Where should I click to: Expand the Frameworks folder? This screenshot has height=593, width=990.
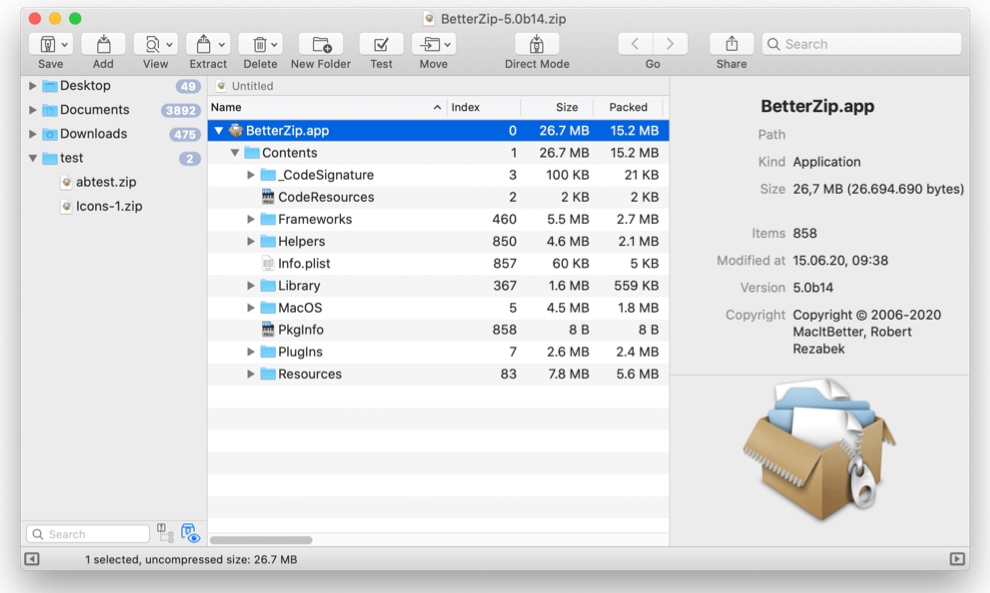[x=251, y=219]
